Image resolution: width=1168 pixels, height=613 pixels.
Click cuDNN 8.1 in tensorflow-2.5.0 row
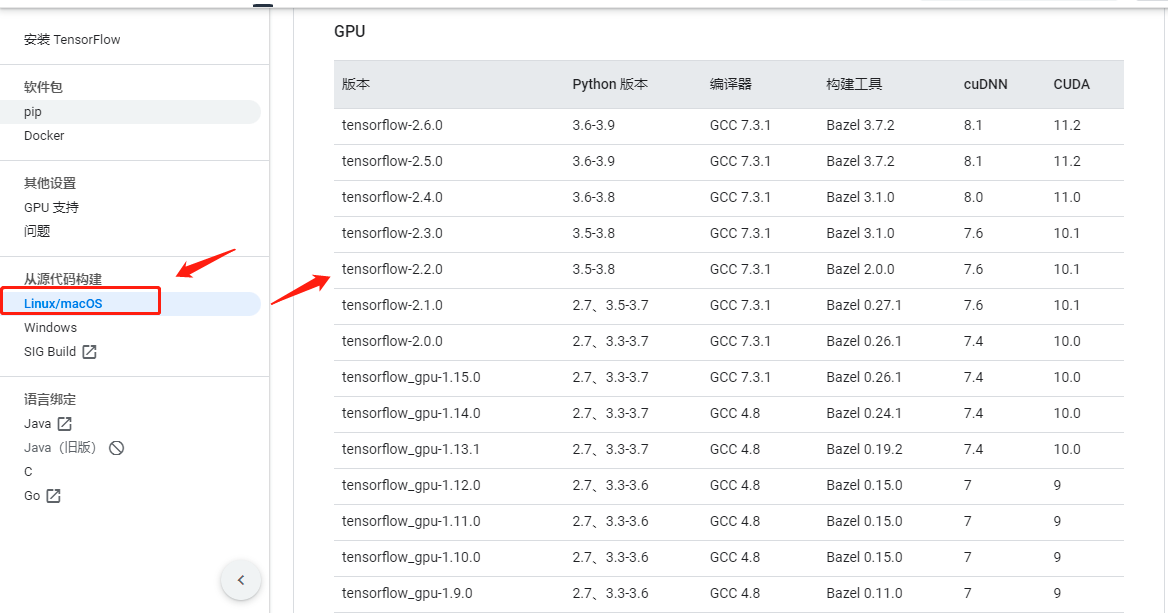pos(973,161)
